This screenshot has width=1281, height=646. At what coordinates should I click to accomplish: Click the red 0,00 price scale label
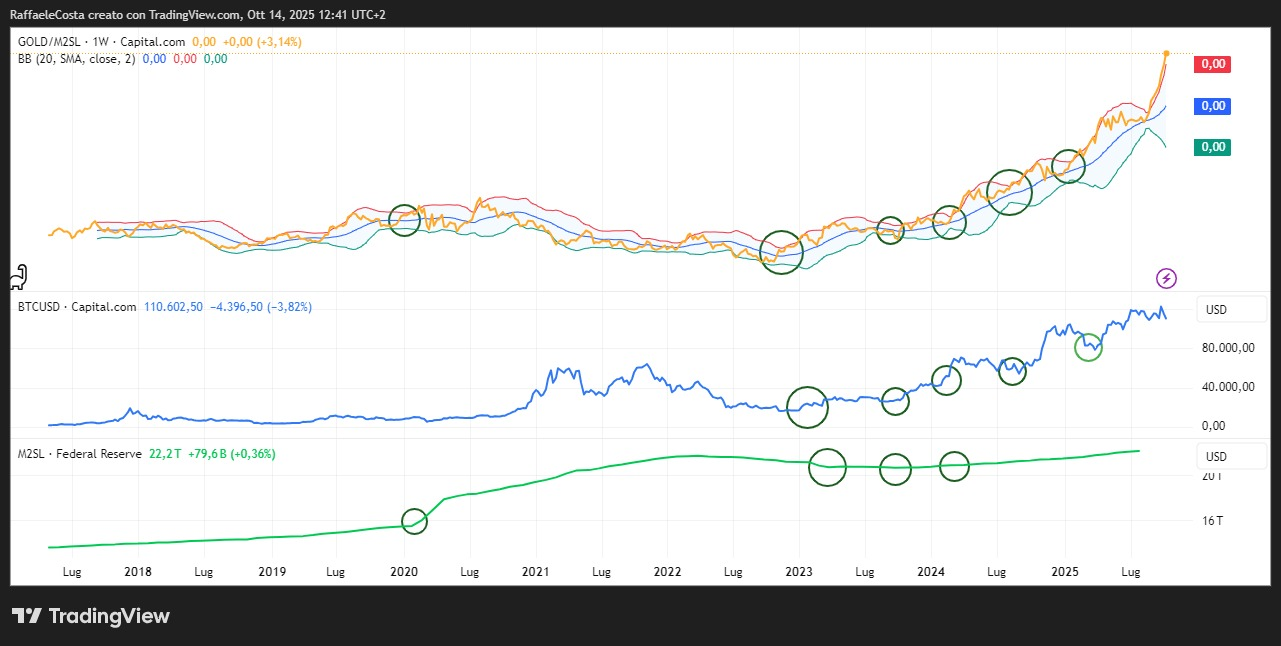pos(1212,64)
